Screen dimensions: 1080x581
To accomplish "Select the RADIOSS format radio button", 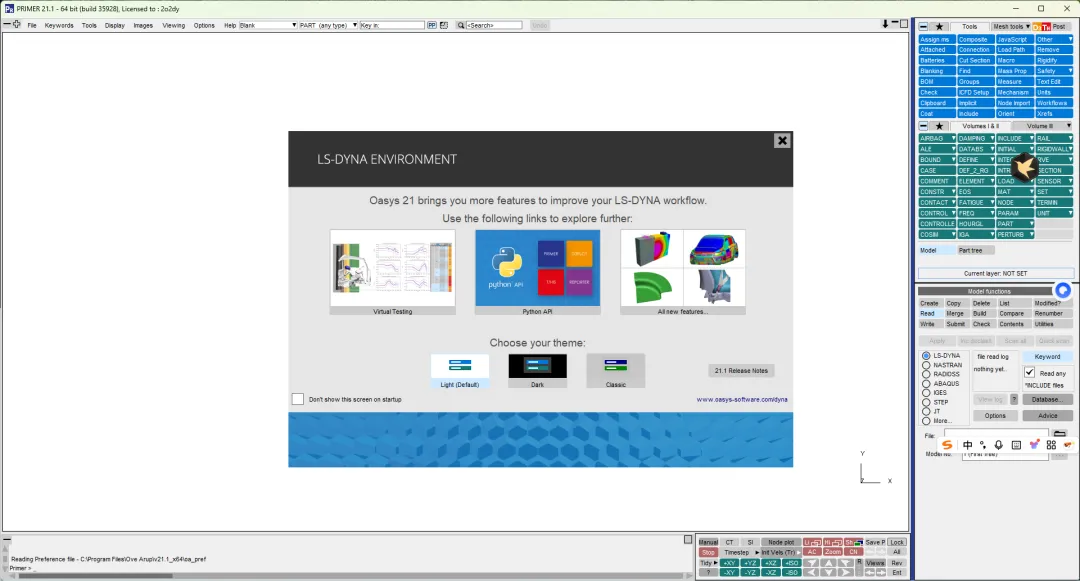I will click(x=926, y=374).
